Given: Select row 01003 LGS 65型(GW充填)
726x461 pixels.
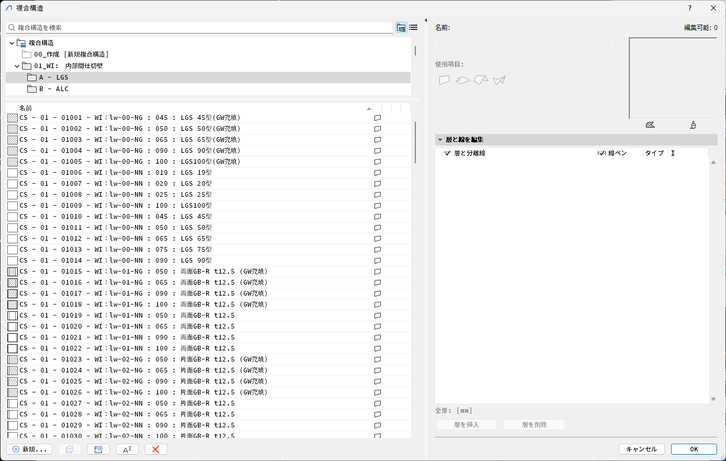Looking at the screenshot, I should (x=208, y=140).
